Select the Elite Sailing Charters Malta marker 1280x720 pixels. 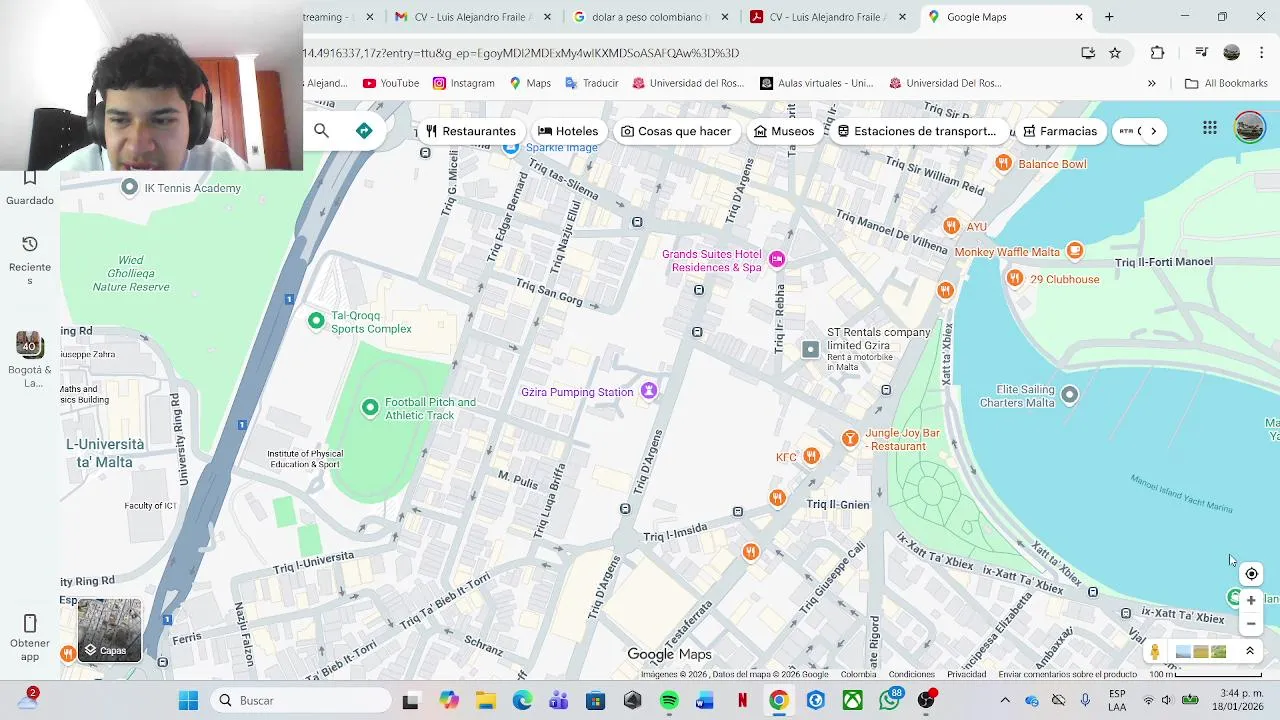[1069, 394]
